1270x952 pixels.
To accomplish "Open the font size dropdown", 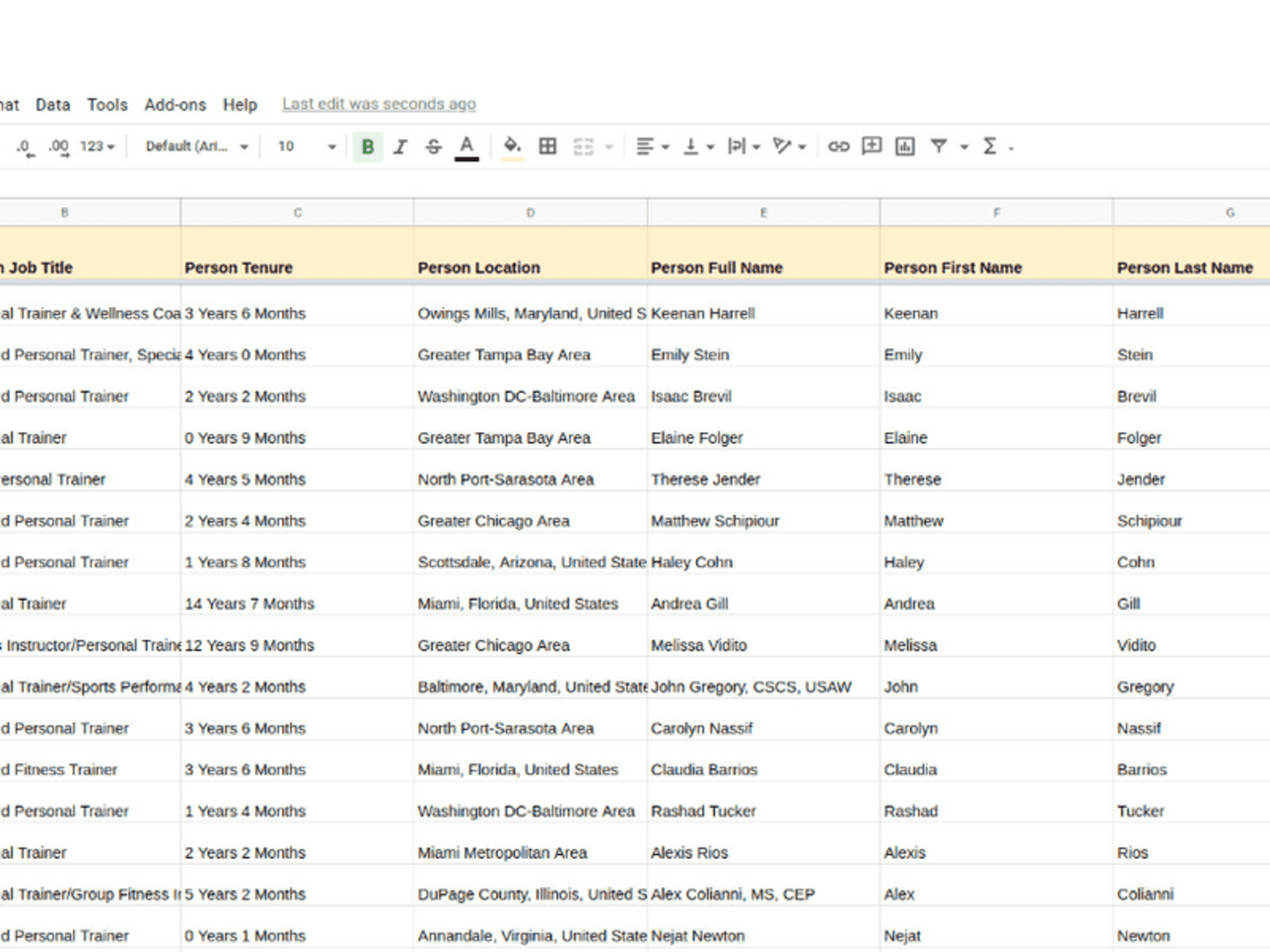I will pyautogui.click(x=306, y=146).
